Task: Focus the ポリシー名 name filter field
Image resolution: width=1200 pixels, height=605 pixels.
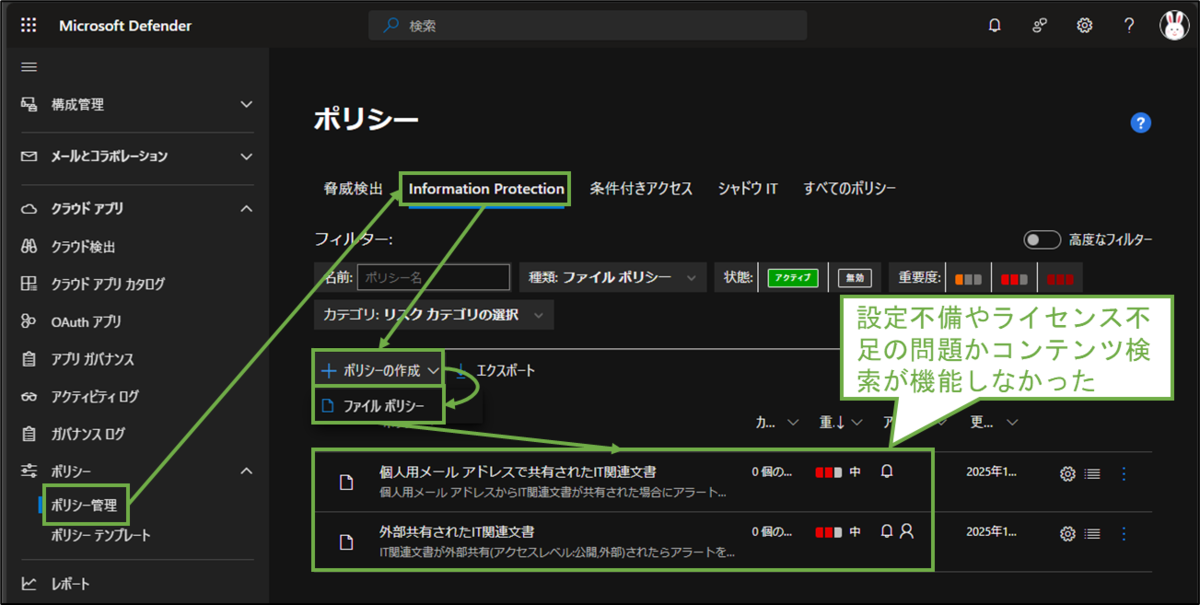Action: pos(433,278)
